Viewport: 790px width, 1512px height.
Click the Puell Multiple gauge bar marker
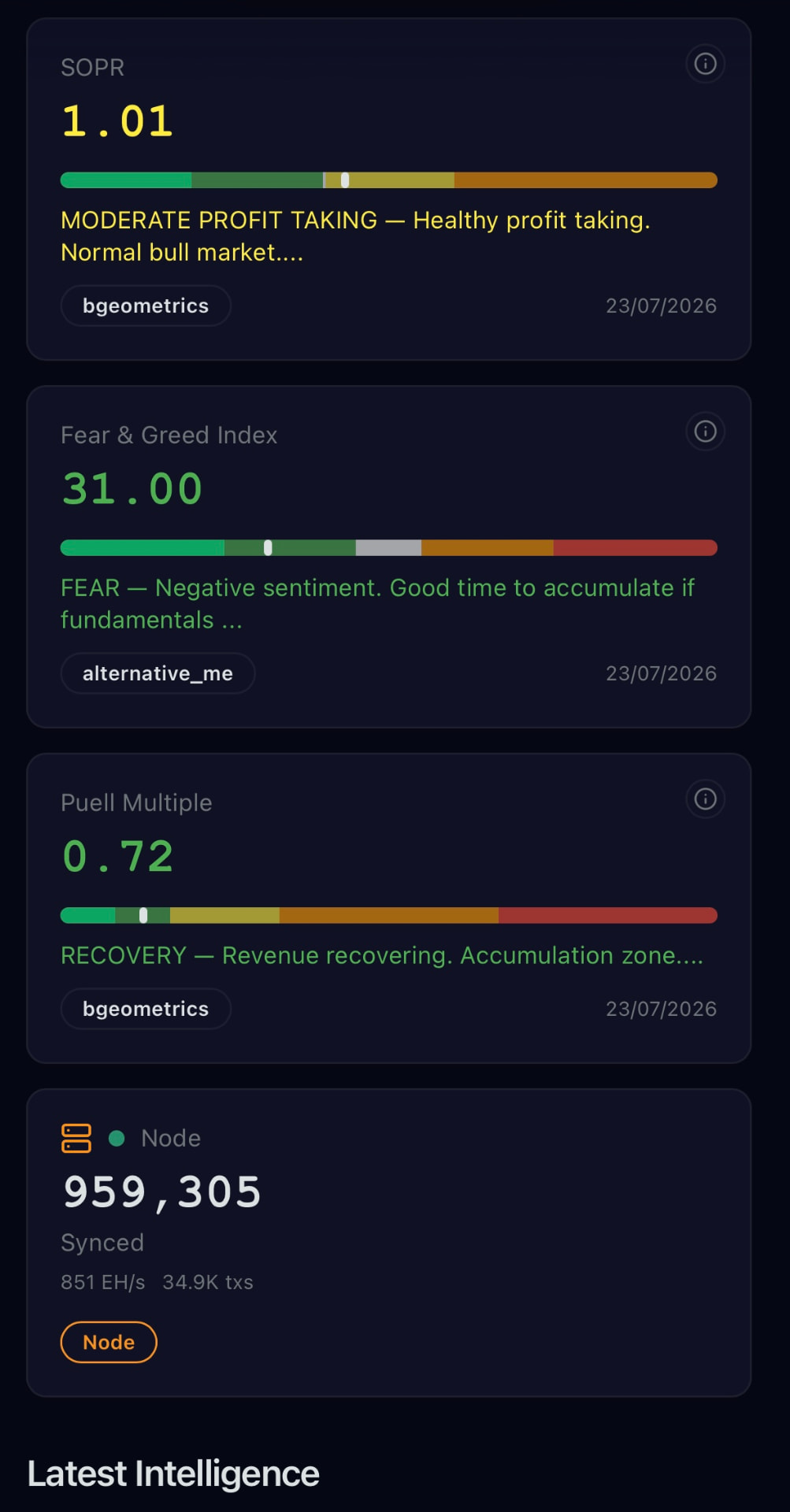point(143,916)
